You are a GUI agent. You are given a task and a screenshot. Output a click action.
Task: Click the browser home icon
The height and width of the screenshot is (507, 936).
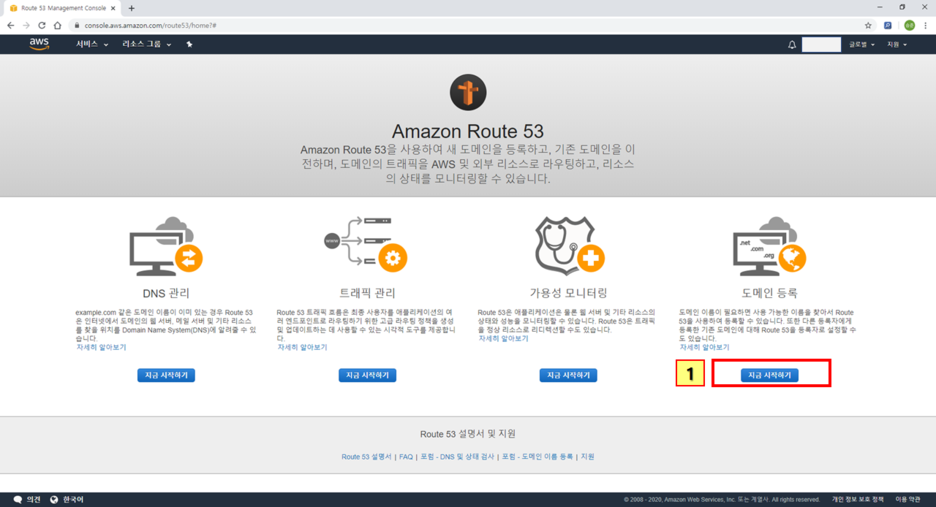coord(57,25)
